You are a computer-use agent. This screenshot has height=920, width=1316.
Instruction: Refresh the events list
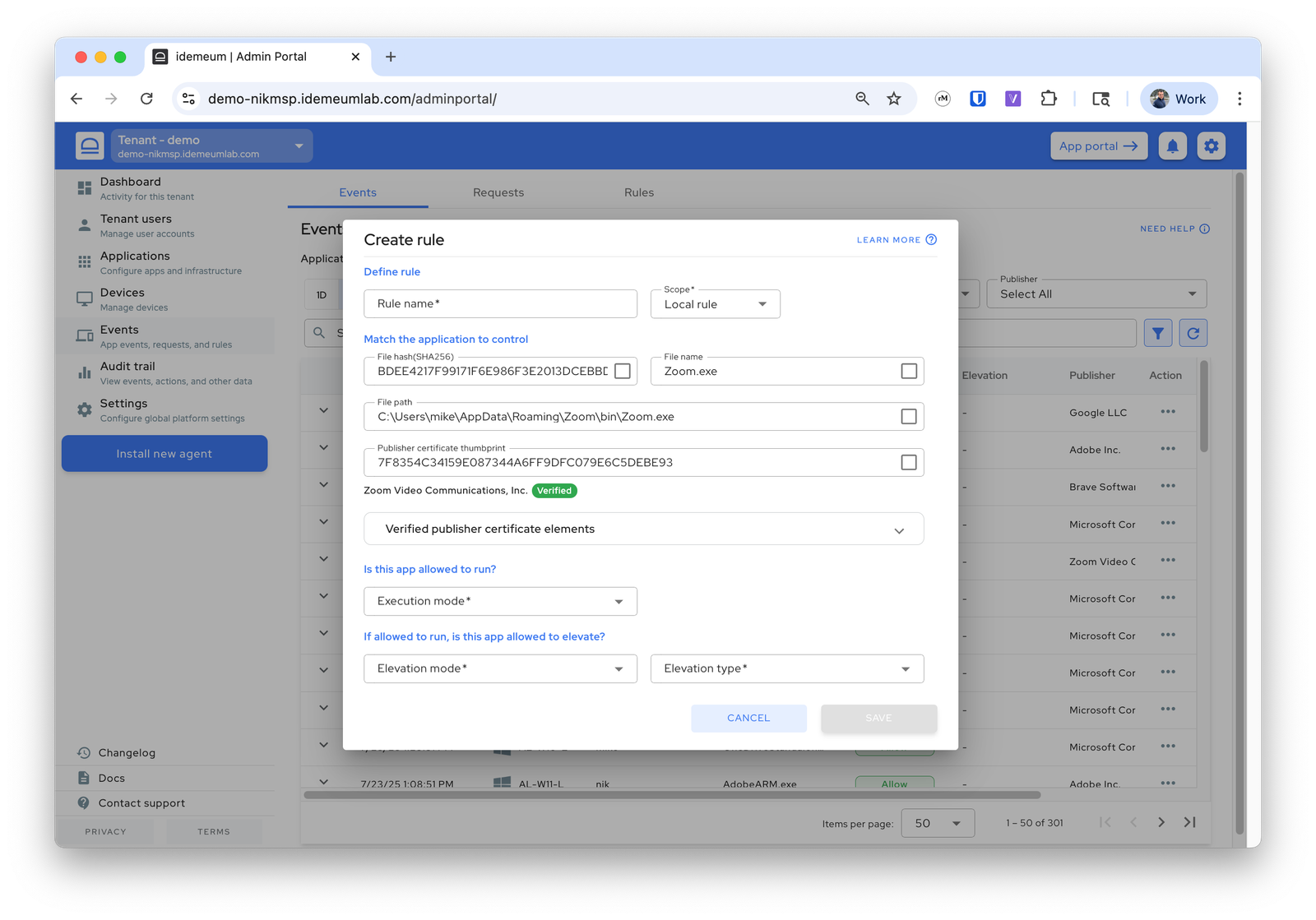pyautogui.click(x=1193, y=333)
